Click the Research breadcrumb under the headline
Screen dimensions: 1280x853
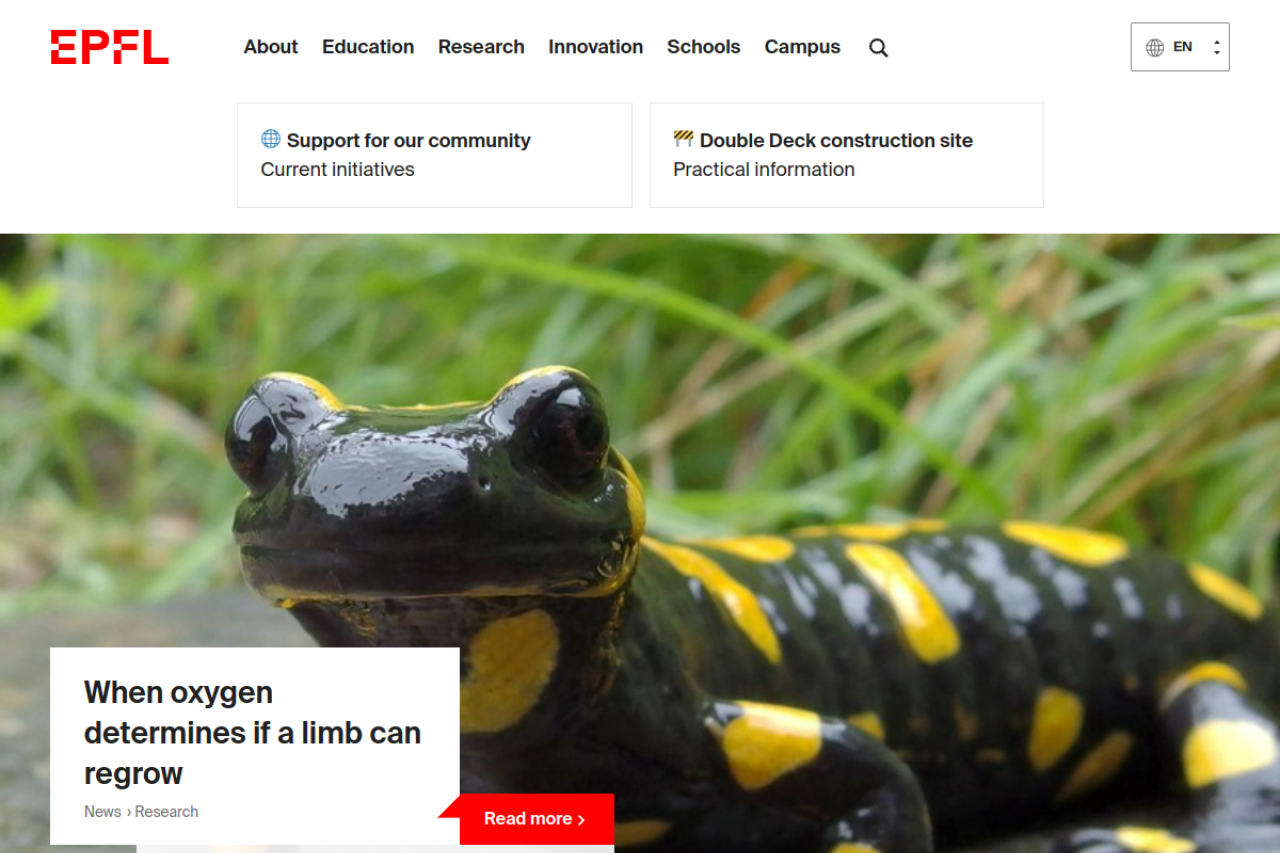pos(167,812)
